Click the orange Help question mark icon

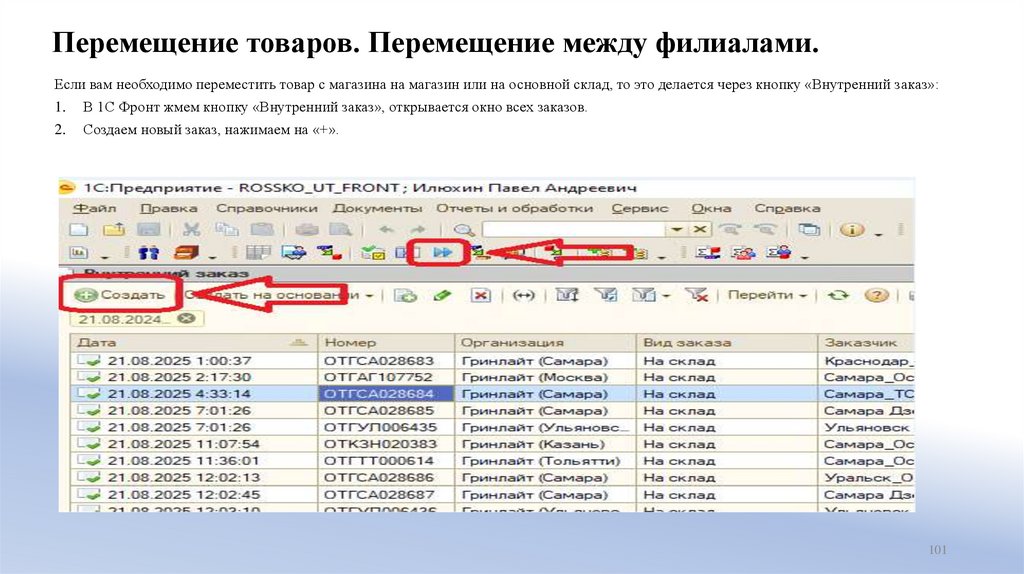pyautogui.click(x=876, y=295)
